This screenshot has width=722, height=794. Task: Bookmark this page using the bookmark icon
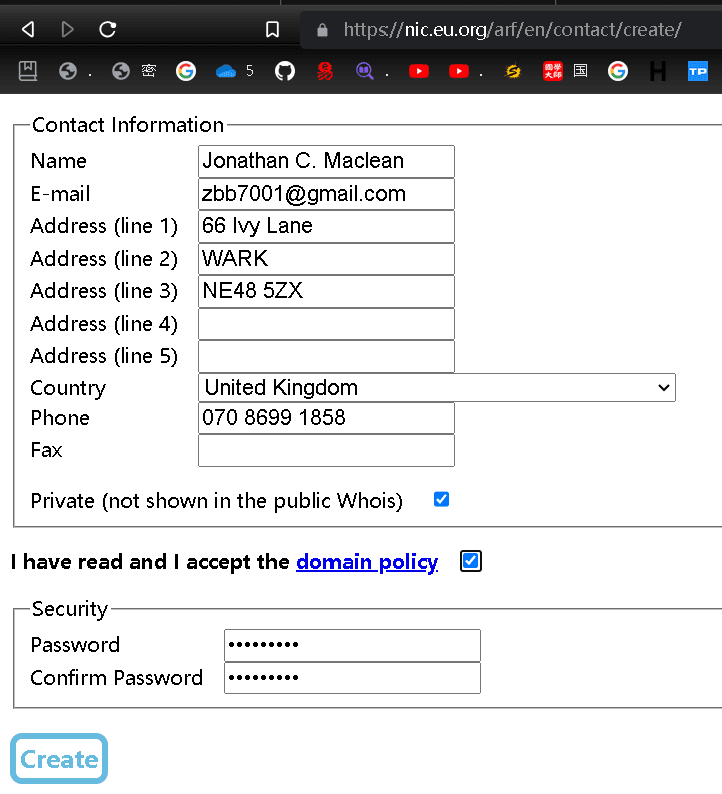(x=272, y=29)
